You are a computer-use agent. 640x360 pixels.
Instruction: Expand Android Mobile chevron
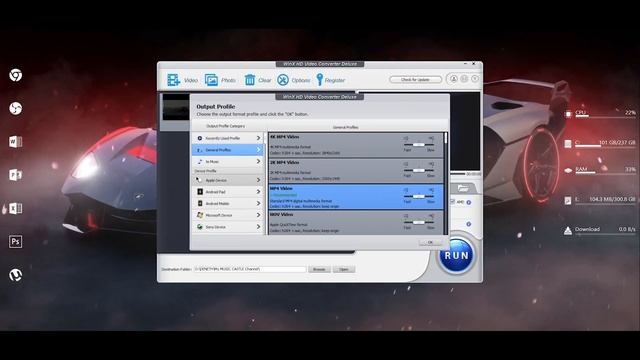[258, 203]
